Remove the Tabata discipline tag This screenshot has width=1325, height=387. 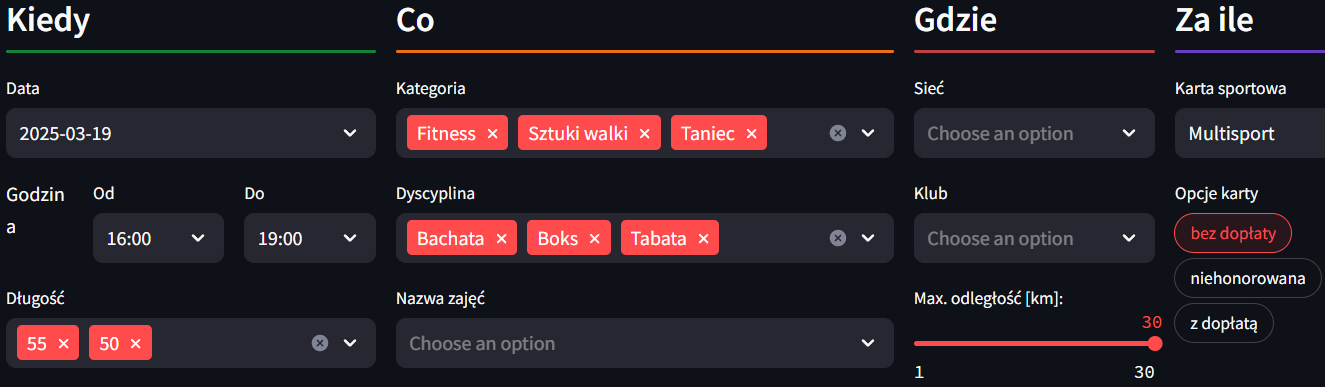point(703,238)
